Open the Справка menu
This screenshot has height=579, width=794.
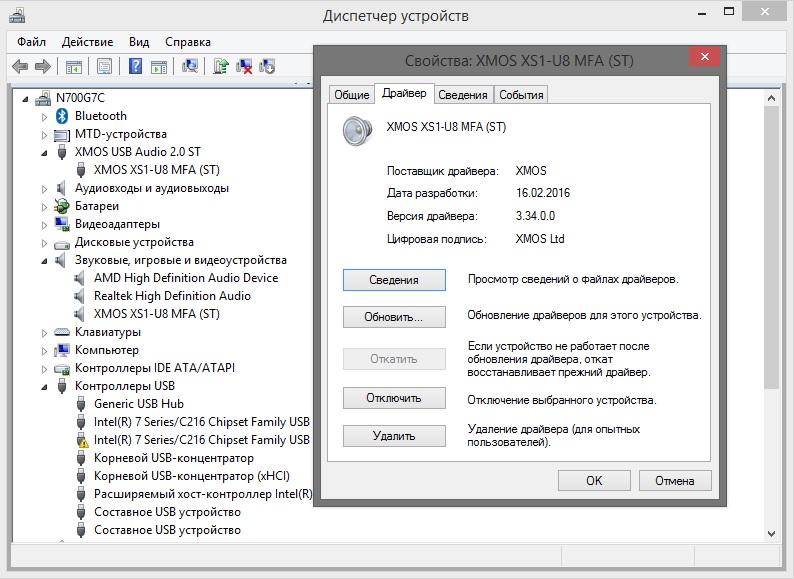coord(188,42)
